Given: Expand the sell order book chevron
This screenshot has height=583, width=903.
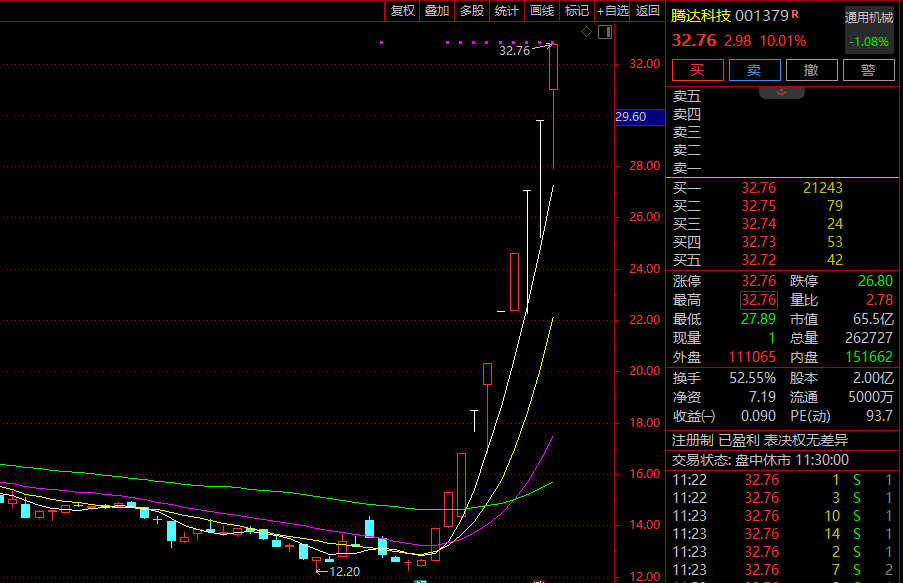Looking at the screenshot, I should 782,92.
